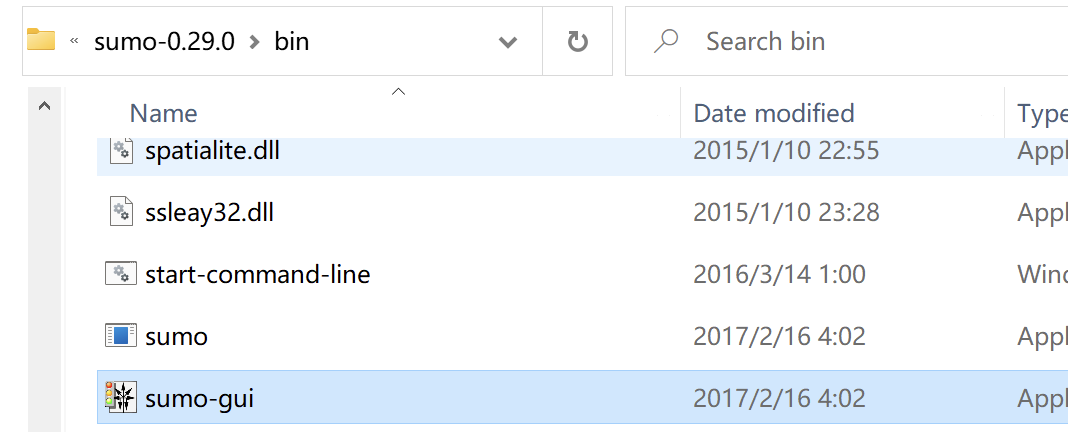Click the spatialite.dll file icon
Screen dimensions: 1068x432
[x=120, y=151]
